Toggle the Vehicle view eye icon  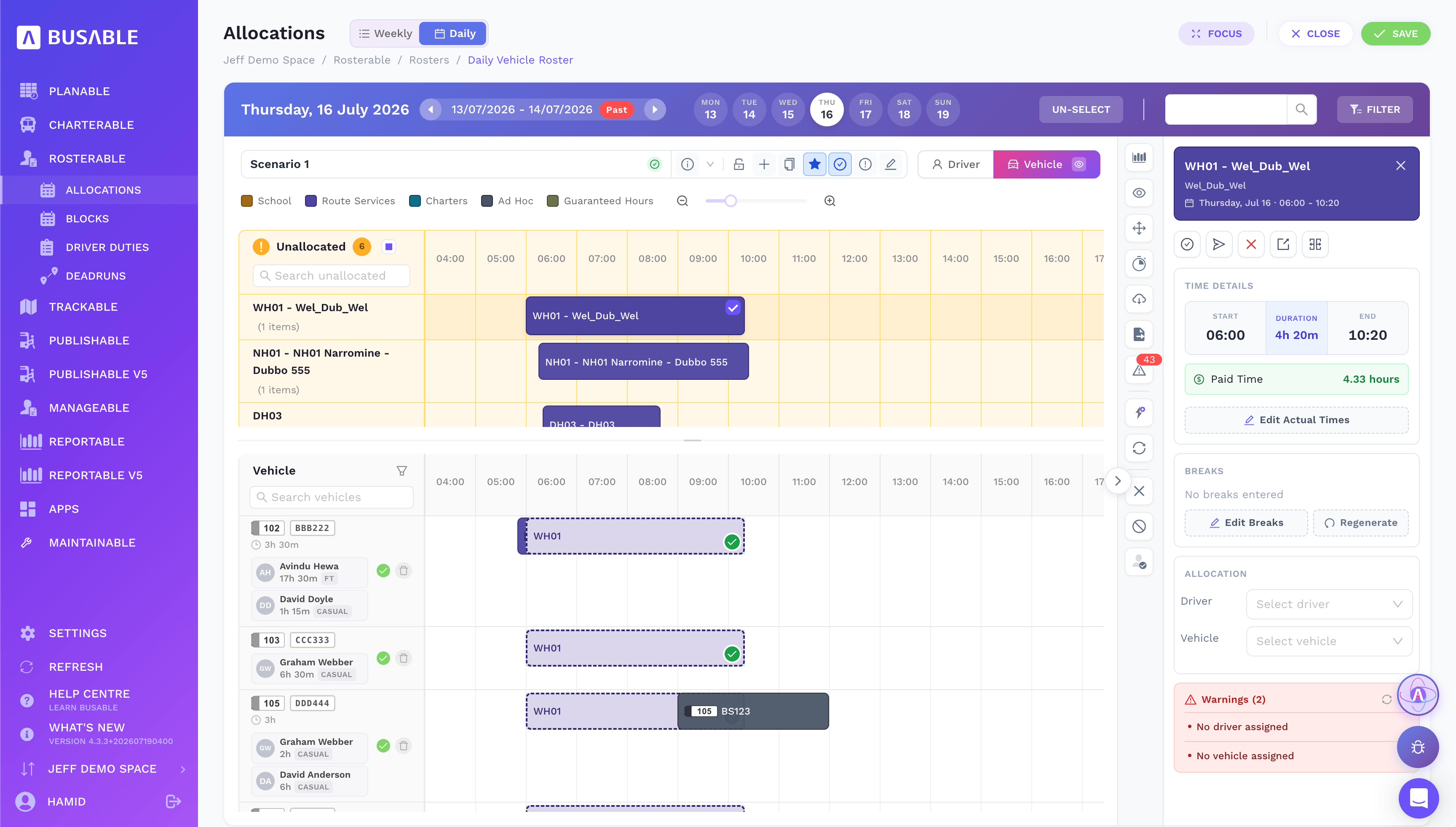(x=1079, y=165)
